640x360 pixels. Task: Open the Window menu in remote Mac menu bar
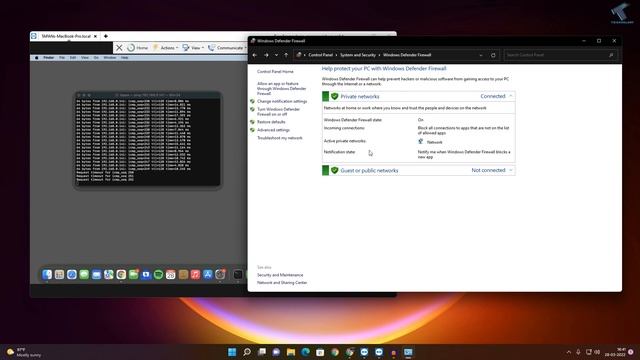(110, 58)
